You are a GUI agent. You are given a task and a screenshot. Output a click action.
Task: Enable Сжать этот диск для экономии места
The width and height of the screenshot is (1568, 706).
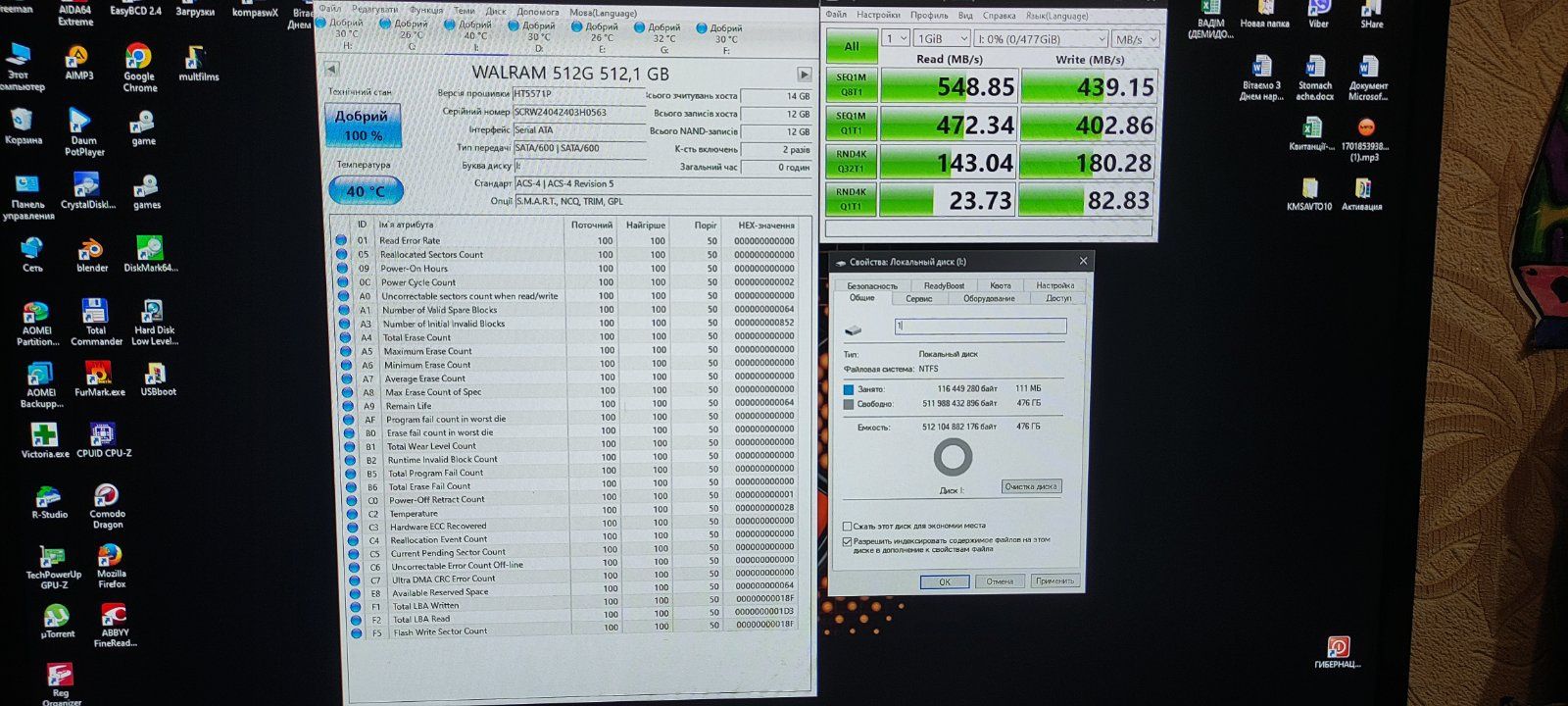848,526
